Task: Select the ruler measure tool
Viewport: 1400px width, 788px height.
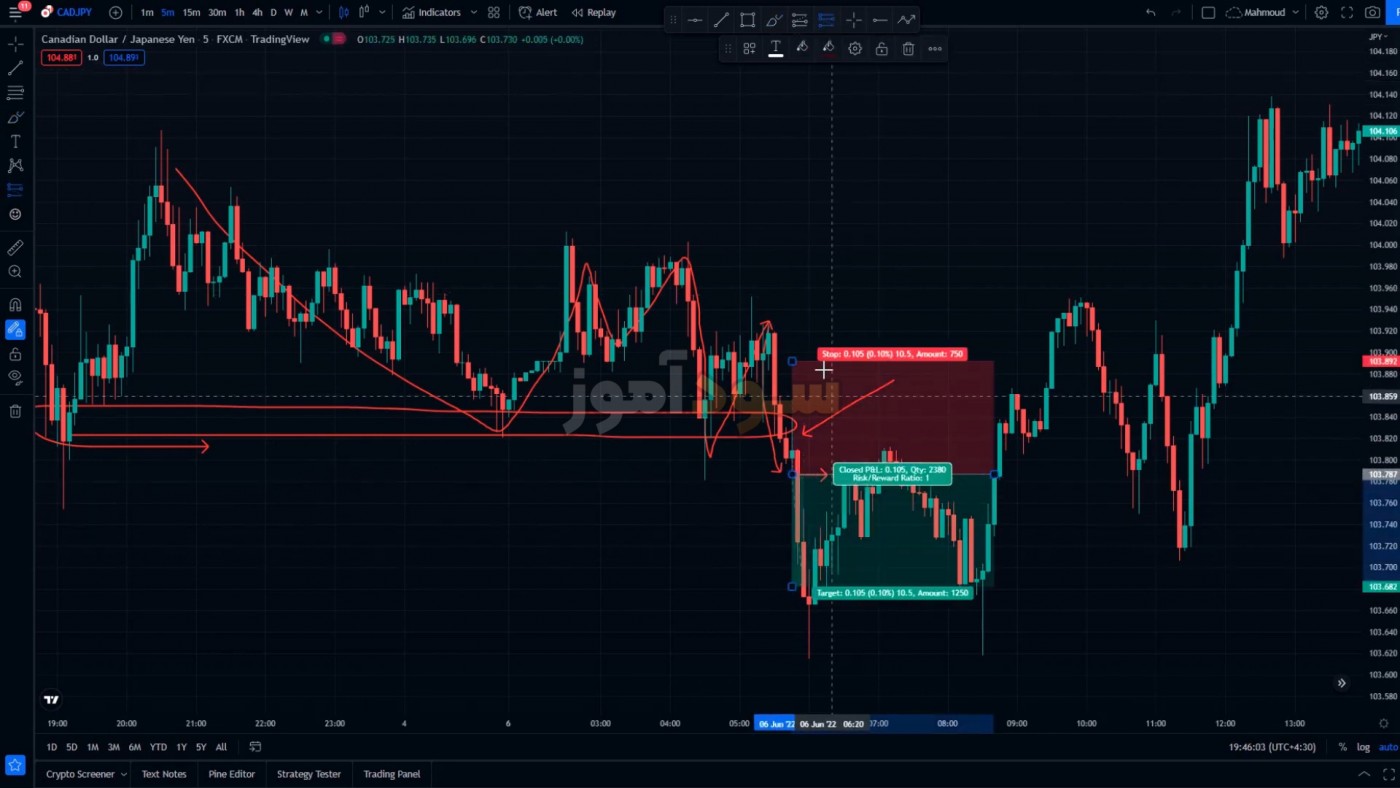Action: [15, 247]
